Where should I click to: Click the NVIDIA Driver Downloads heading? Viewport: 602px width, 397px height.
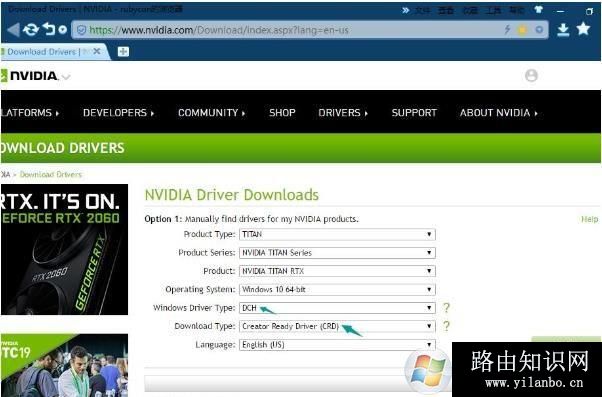232,195
